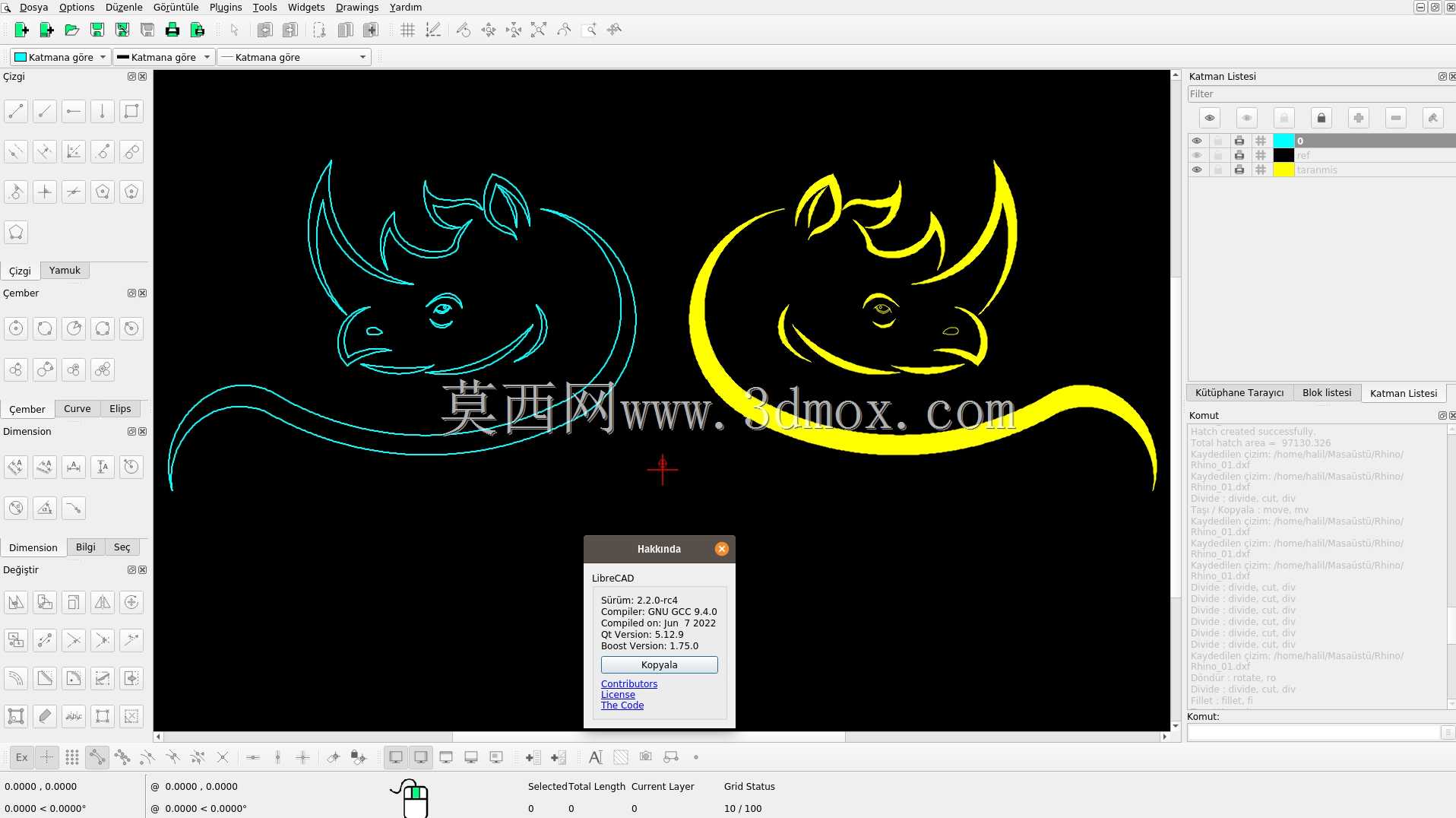The image size is (1456, 818).
Task: Switch to Blok listesi tab
Action: [x=1327, y=392]
